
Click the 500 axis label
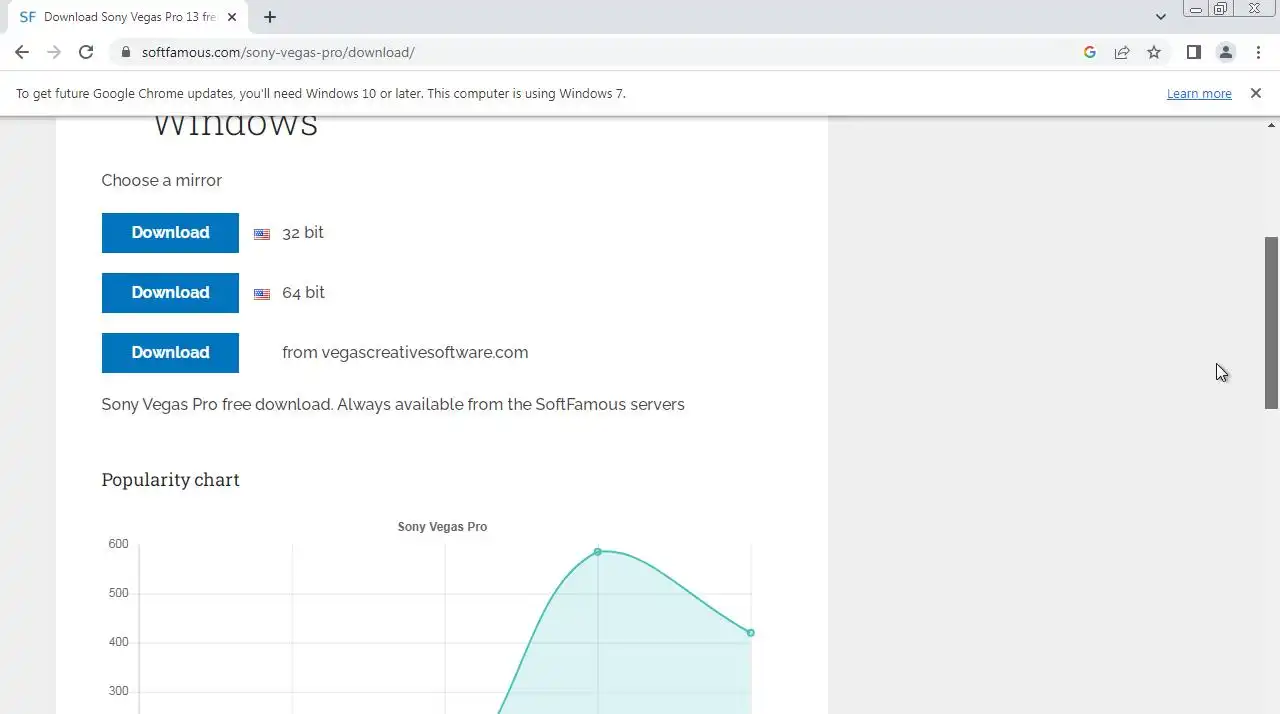[118, 593]
